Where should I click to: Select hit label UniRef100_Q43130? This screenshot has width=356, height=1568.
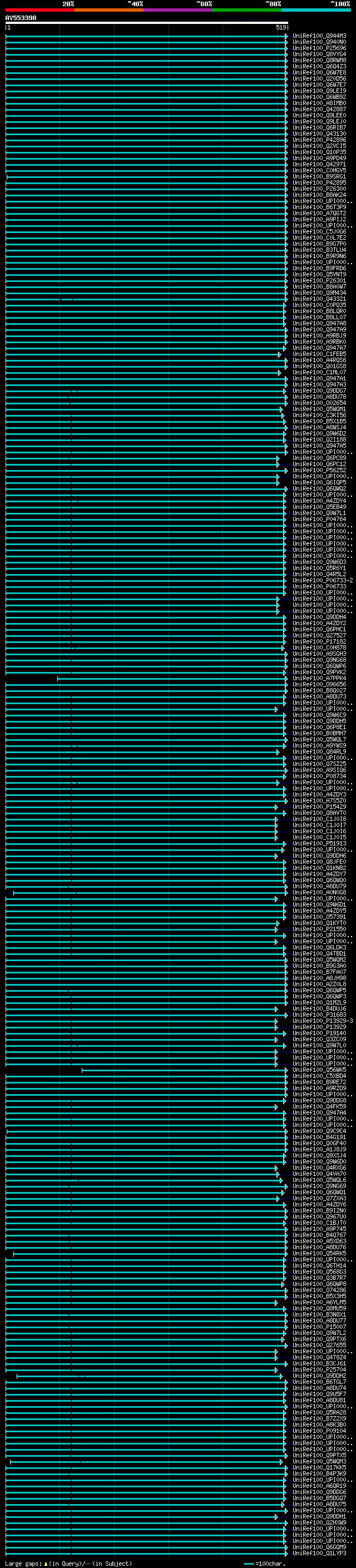(x=319, y=134)
